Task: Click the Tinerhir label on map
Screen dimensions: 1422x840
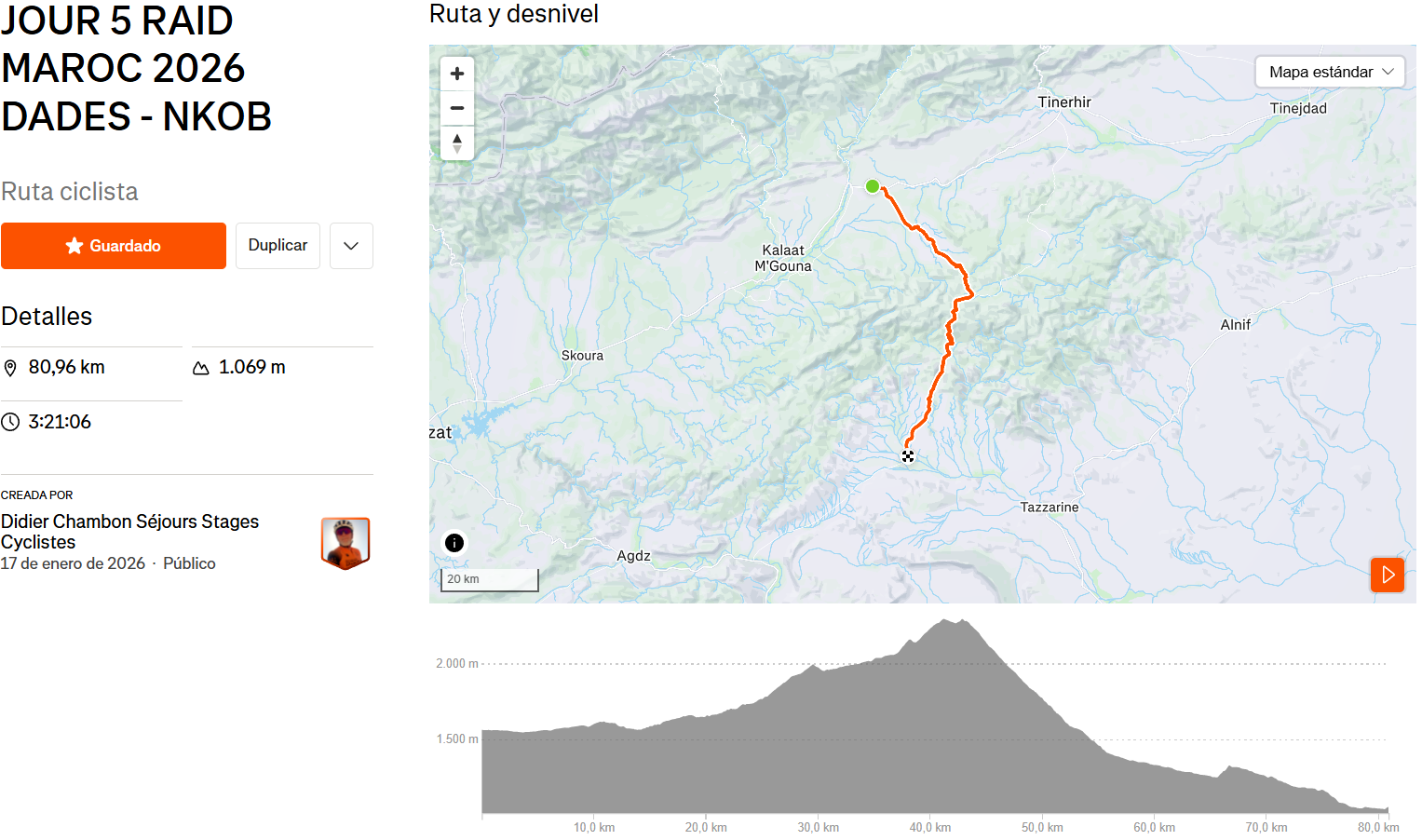Action: click(1064, 102)
